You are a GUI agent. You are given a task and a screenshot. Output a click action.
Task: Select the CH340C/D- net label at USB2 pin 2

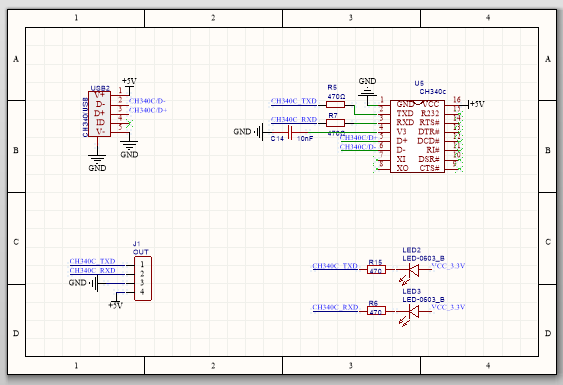(x=147, y=101)
